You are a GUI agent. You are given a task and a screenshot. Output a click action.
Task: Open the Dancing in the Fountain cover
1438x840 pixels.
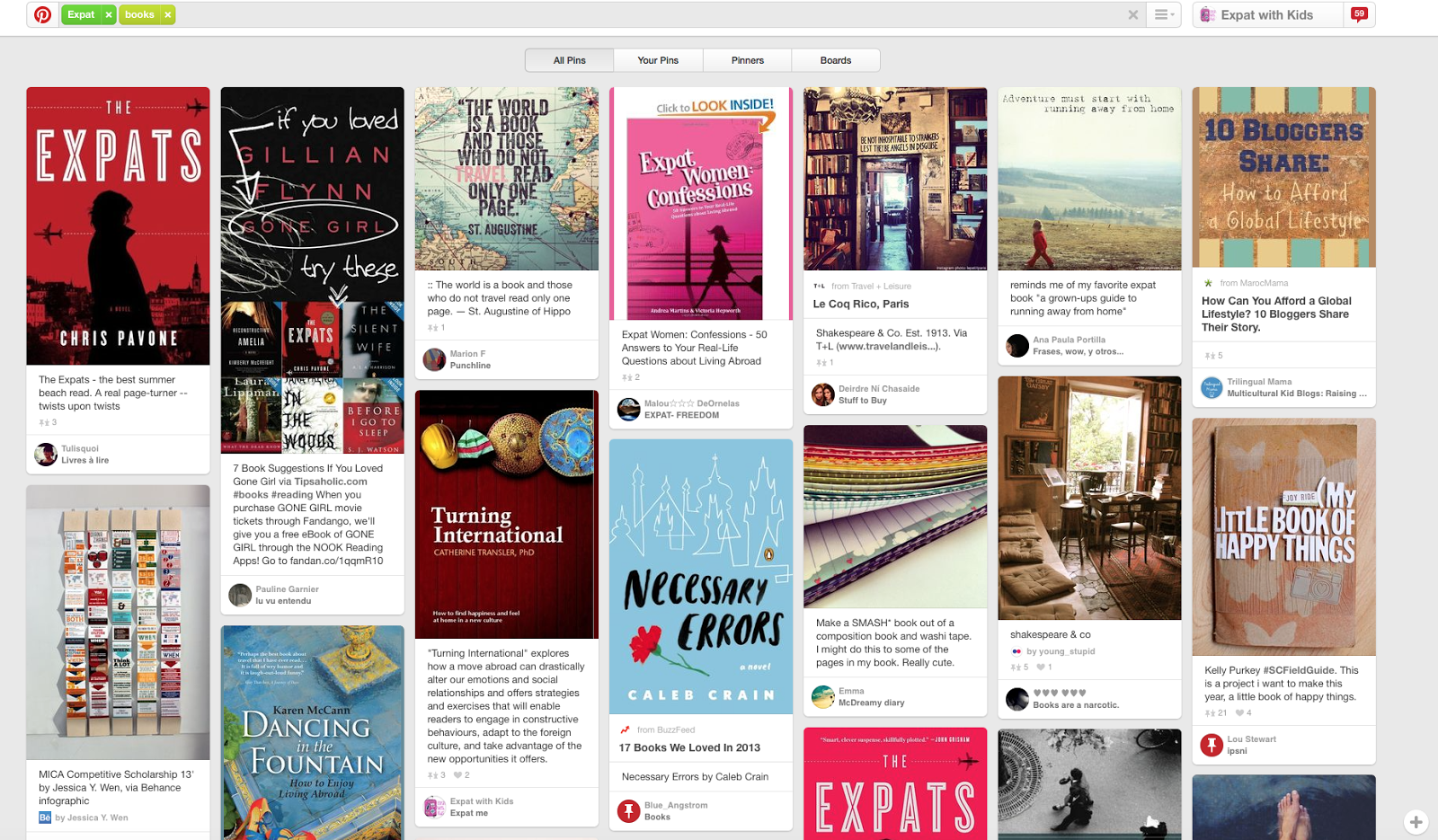pos(312,733)
